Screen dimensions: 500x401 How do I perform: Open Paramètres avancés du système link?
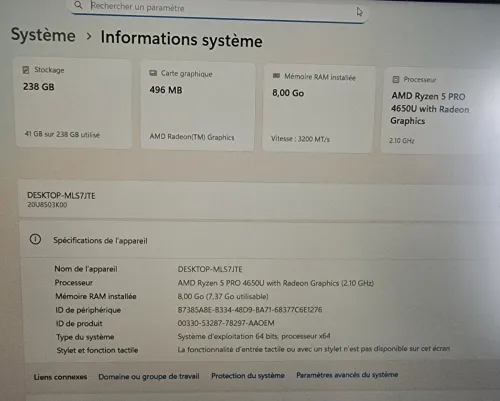[347, 375]
